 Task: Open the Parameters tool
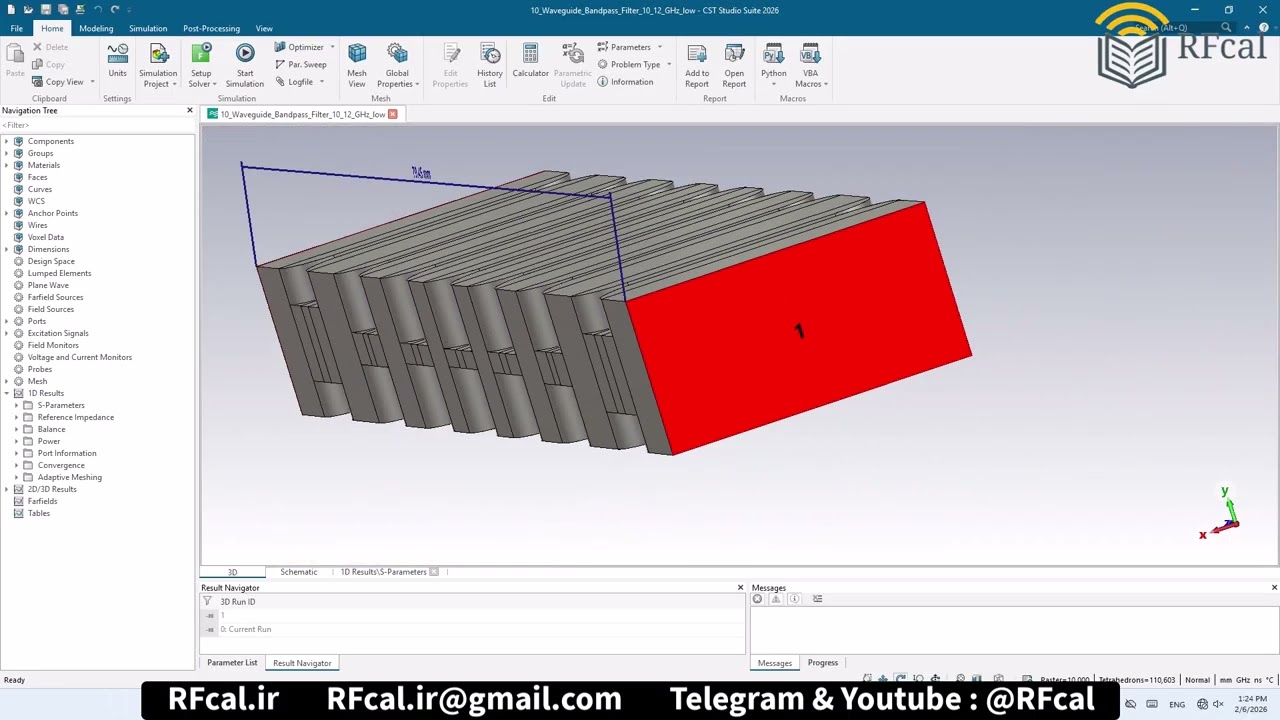(624, 47)
